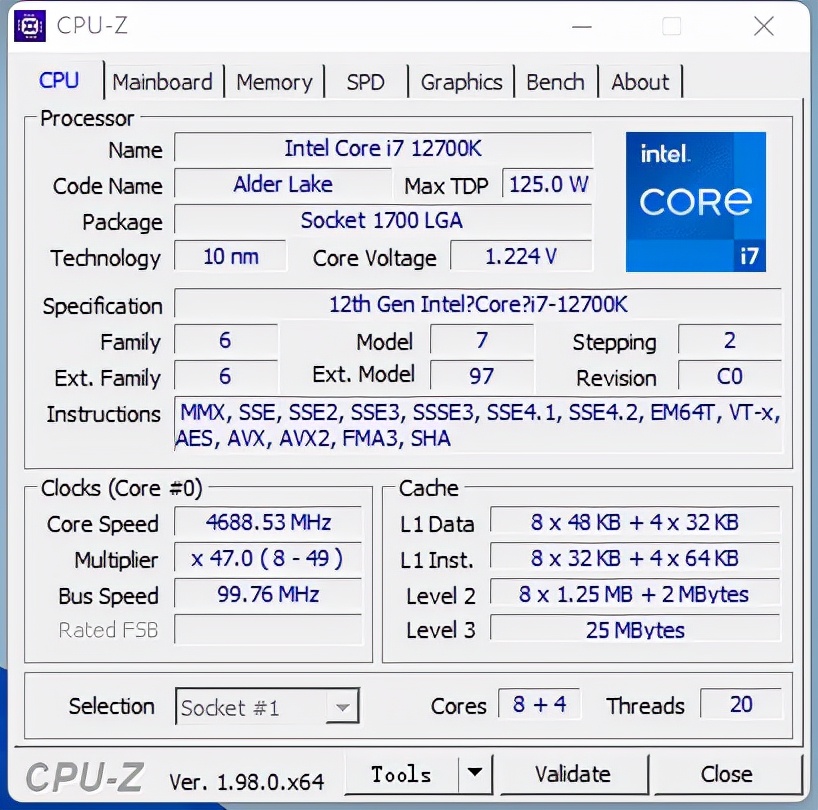Click the Core Voltage reading
The image size is (818, 810).
521,257
